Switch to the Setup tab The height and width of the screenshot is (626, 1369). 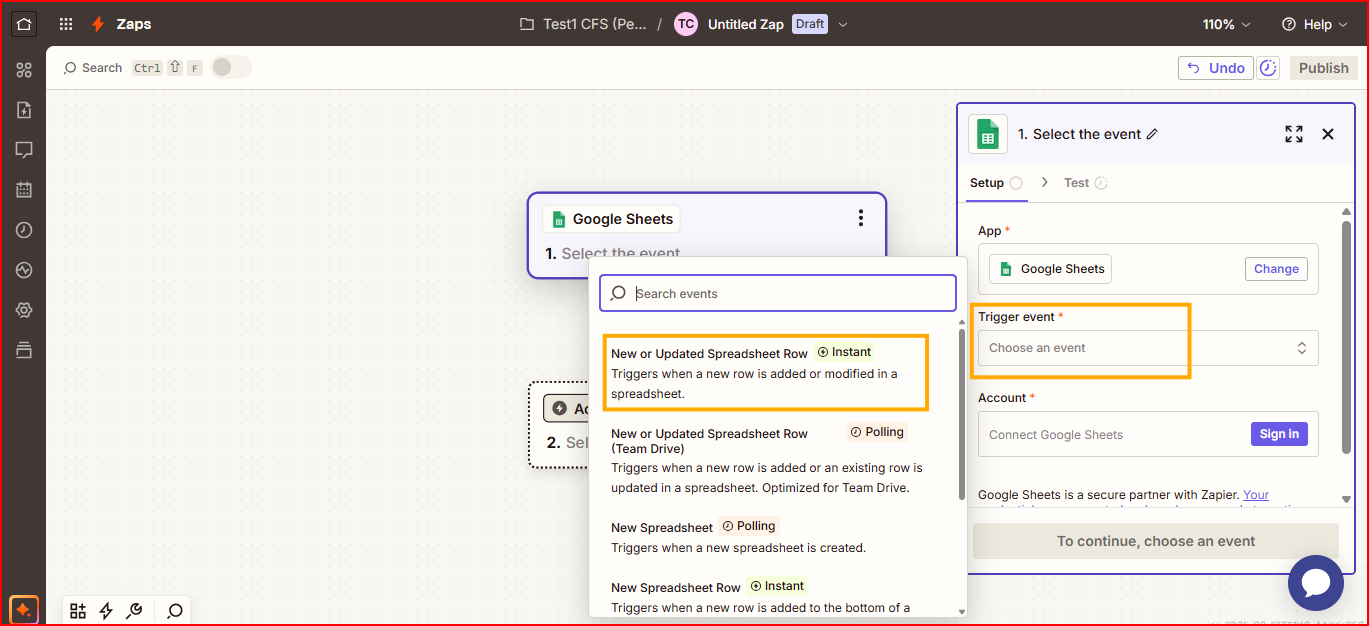996,183
